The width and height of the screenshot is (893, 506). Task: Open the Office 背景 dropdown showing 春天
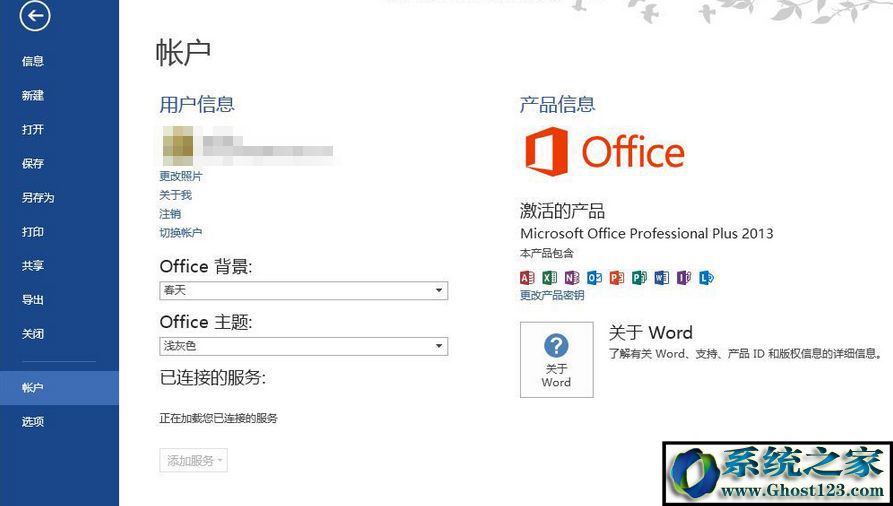(x=304, y=291)
